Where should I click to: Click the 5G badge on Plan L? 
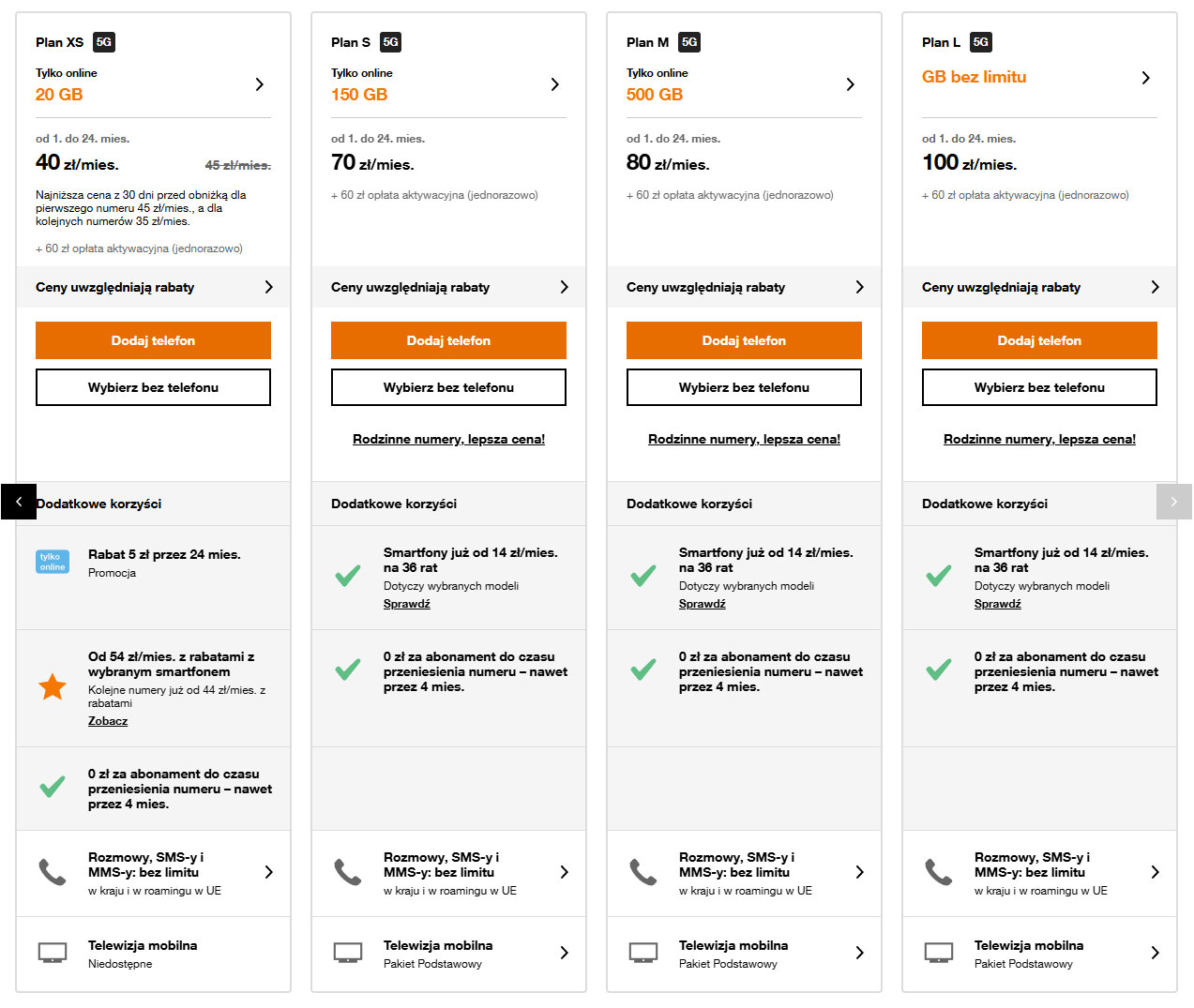click(x=980, y=42)
